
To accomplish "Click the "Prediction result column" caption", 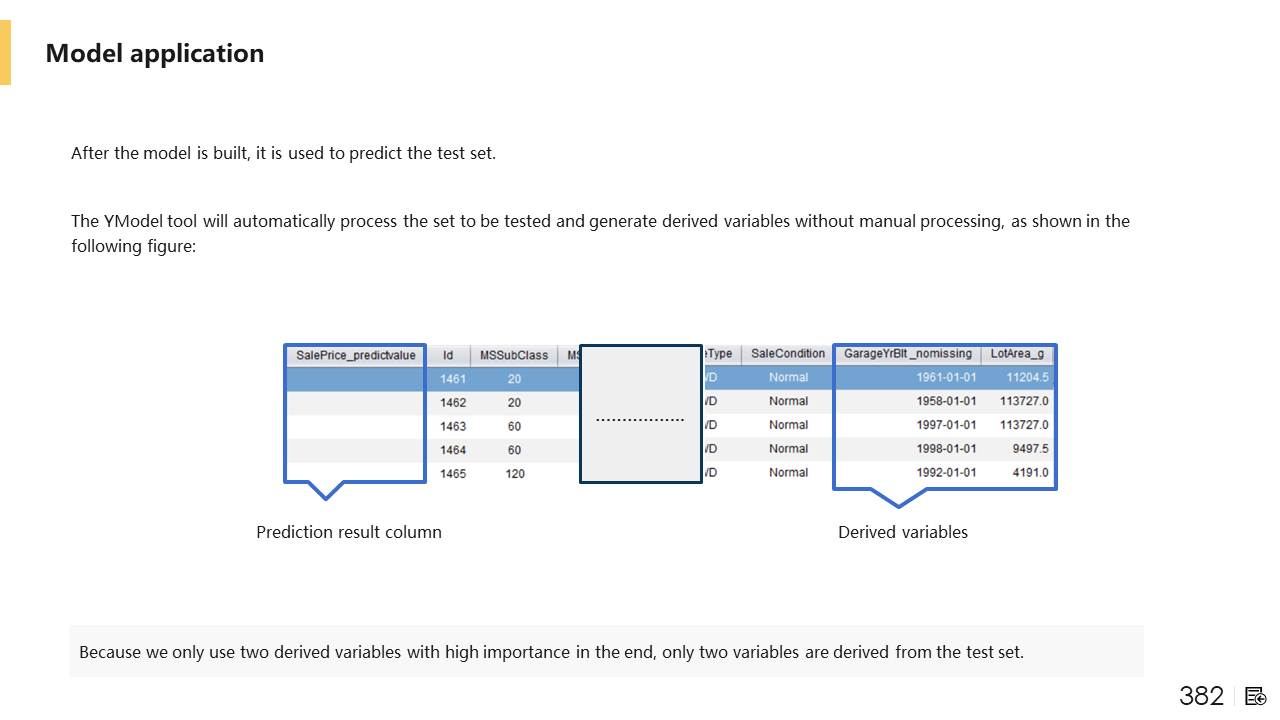I will coord(349,532).
